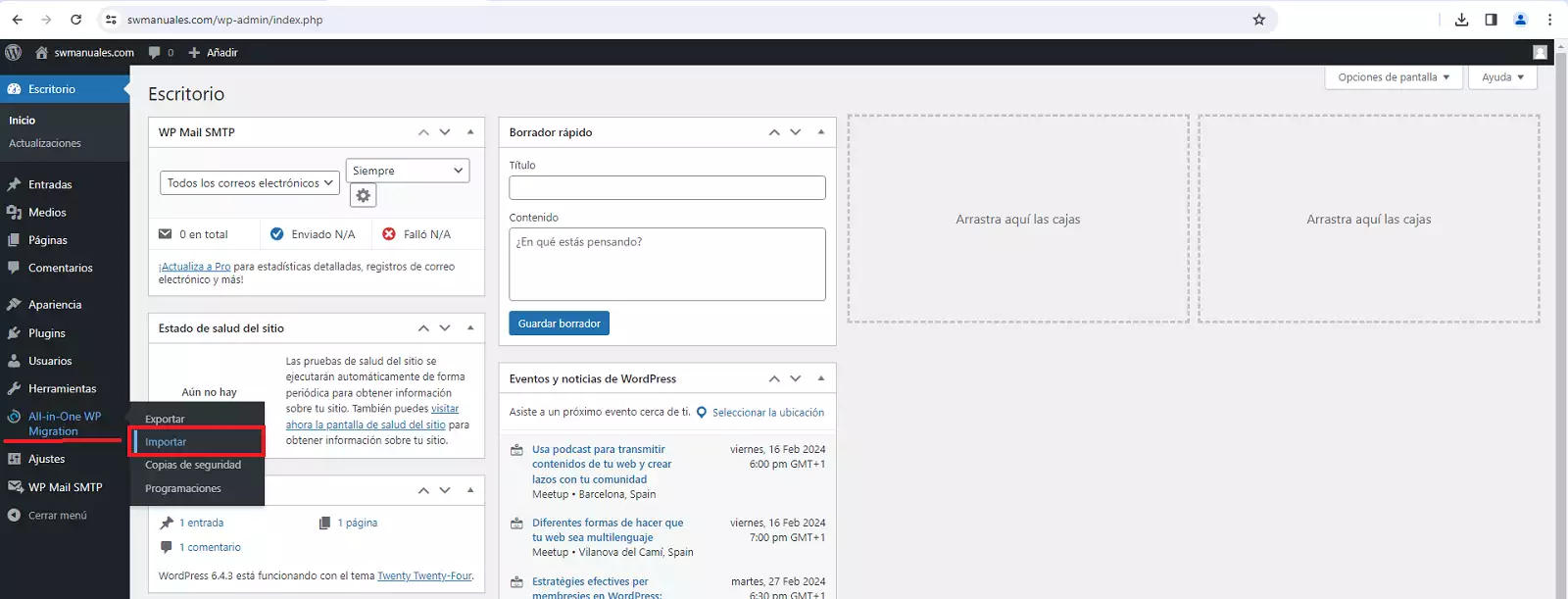1568x599 pixels.
Task: Collapse the Estado de salud del sitio panel
Action: tap(470, 328)
